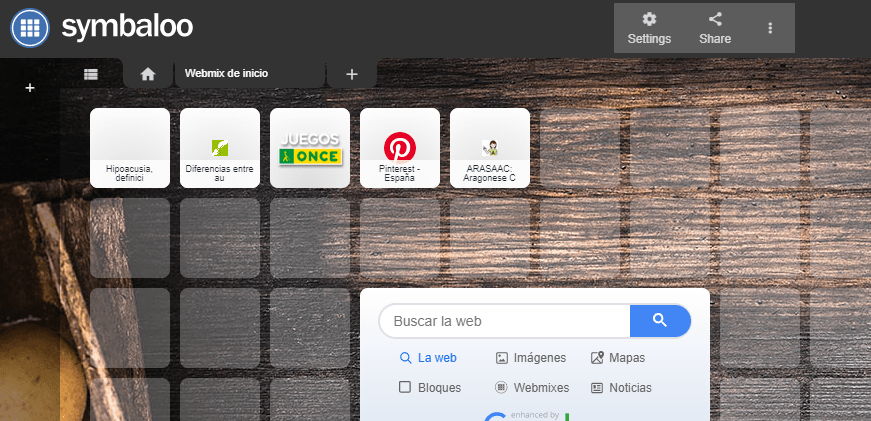
Task: Go to the home webmix tab
Action: coord(148,74)
